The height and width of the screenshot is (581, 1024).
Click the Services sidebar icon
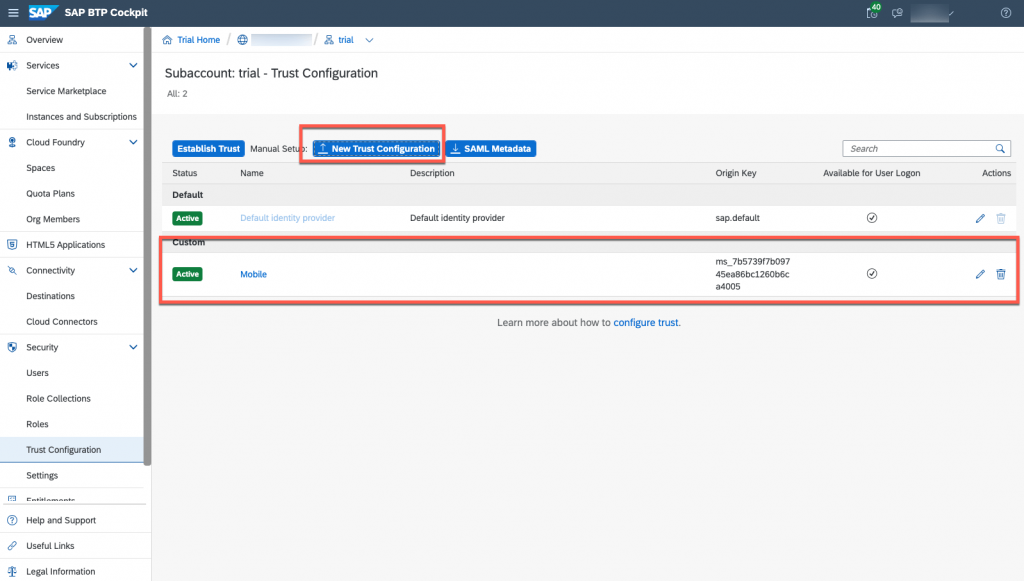(12, 65)
